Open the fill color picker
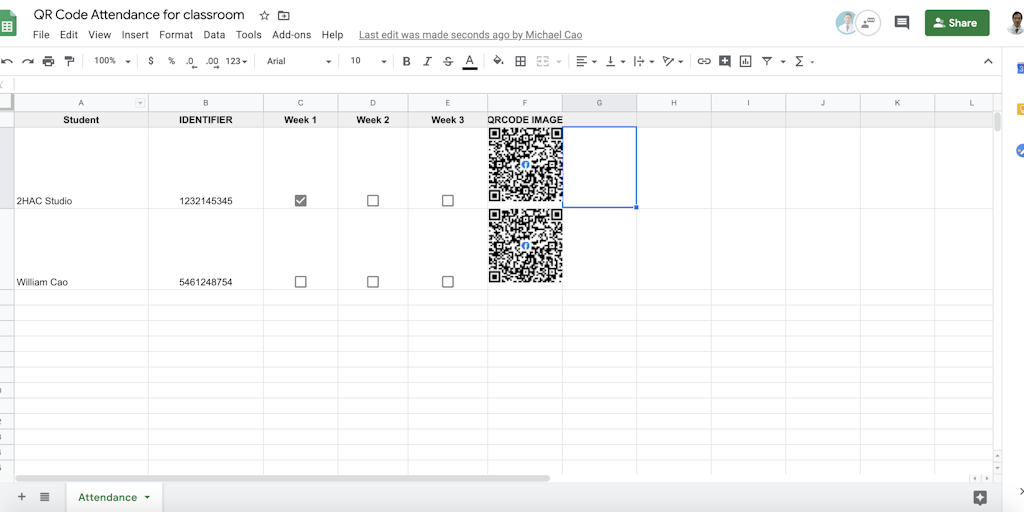 [498, 61]
